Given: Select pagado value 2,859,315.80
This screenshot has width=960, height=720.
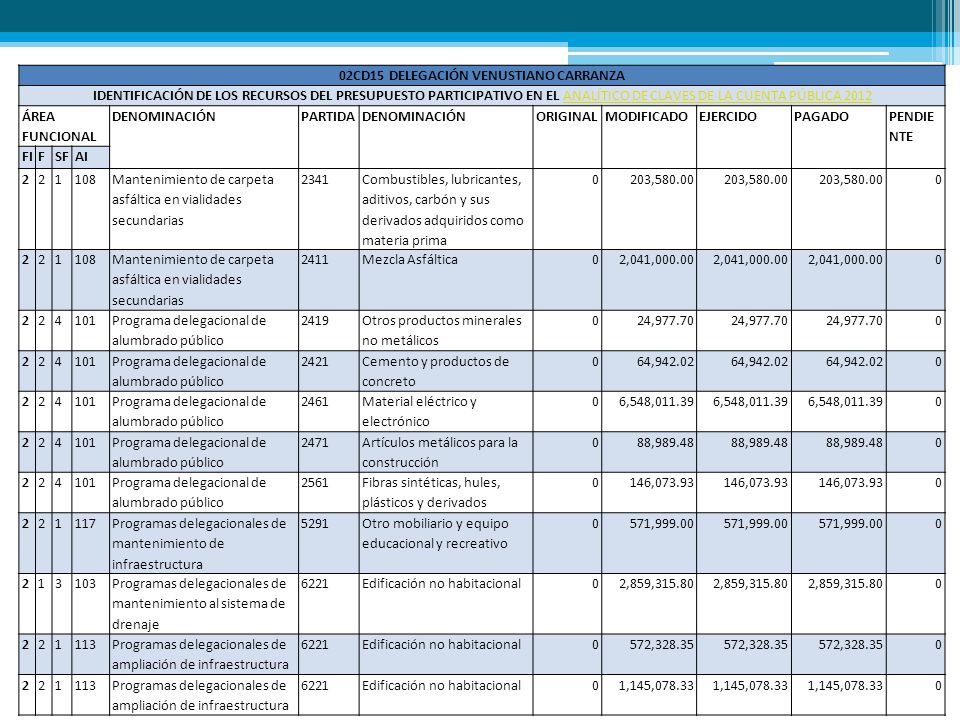Looking at the screenshot, I should pyautogui.click(x=845, y=583).
